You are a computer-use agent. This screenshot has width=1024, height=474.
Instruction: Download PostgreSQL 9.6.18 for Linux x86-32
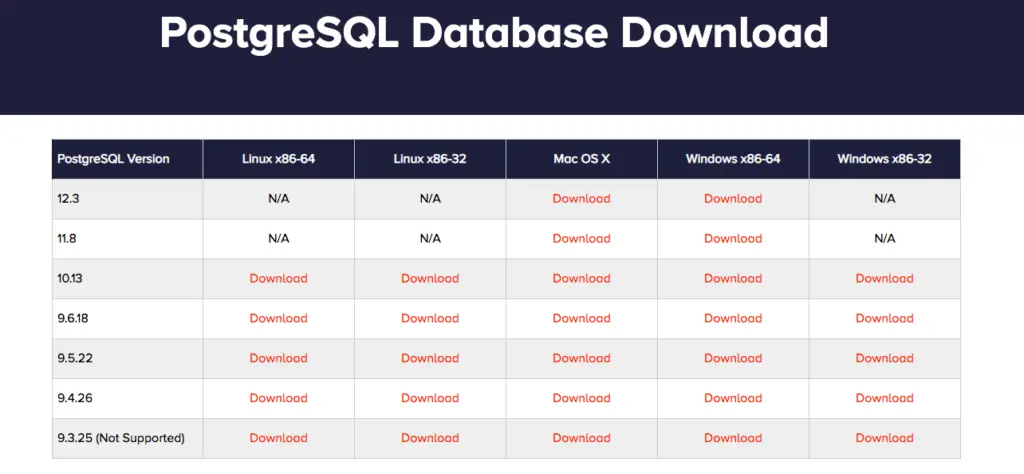tap(430, 318)
